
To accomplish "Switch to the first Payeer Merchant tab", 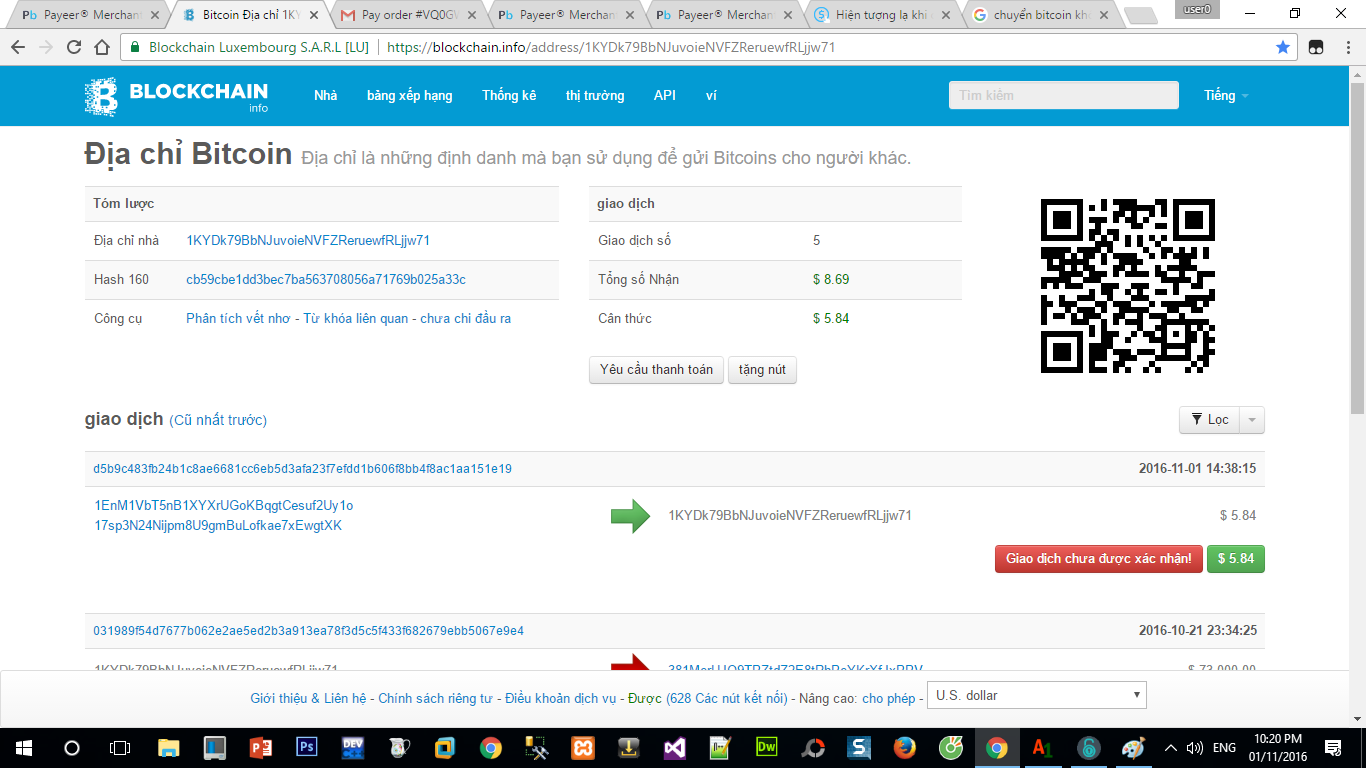I will click(88, 15).
